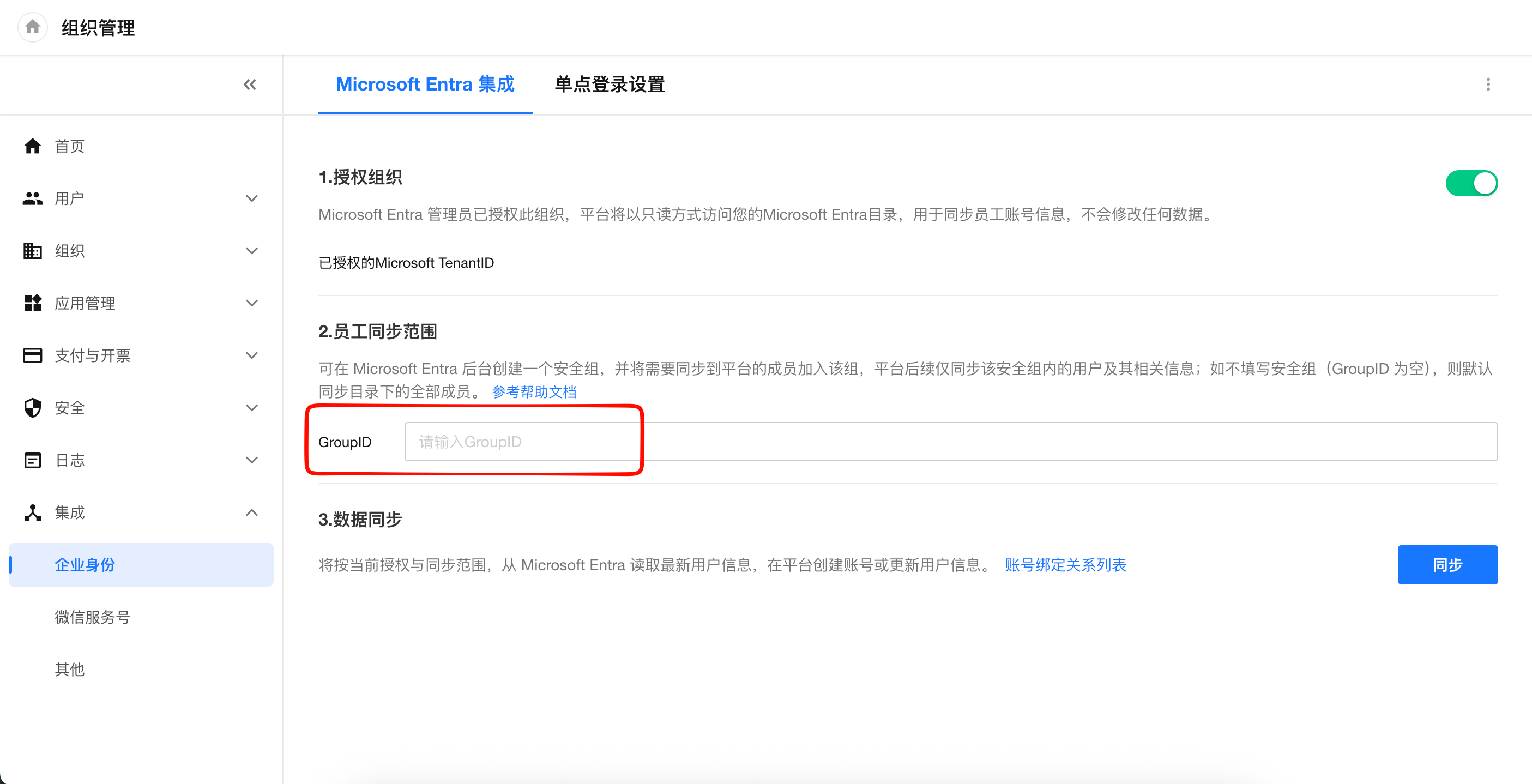Open 微信服务号 in the sidebar
The height and width of the screenshot is (784, 1532).
92,617
